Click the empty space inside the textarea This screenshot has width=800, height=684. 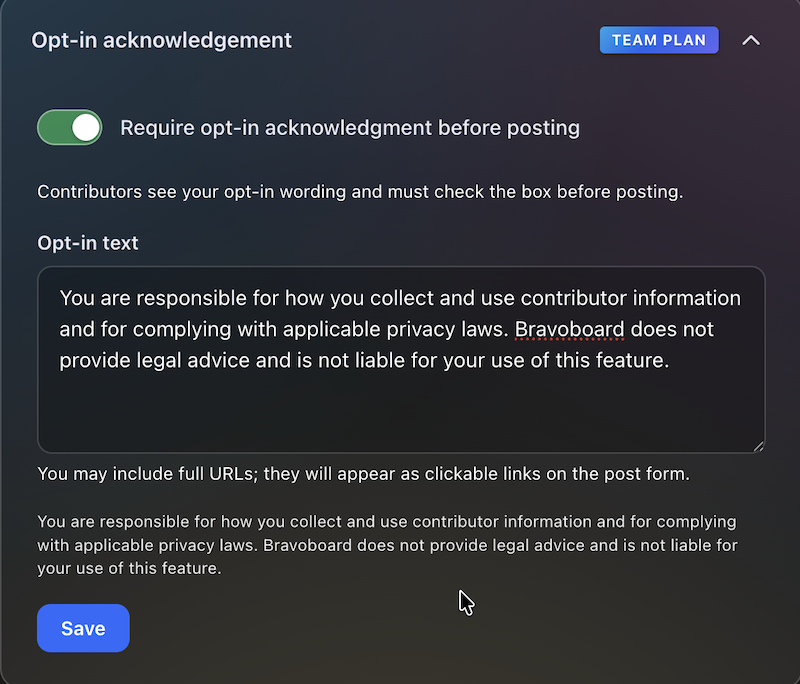[x=400, y=415]
